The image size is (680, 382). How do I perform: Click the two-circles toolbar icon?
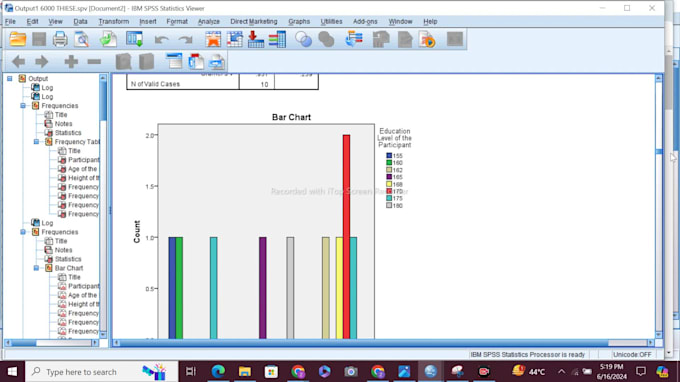pos(304,39)
